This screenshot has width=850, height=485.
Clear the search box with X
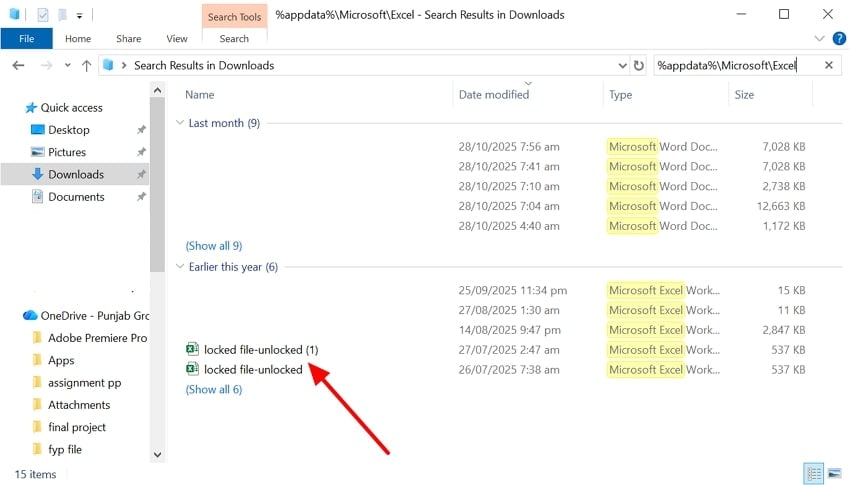coord(828,65)
